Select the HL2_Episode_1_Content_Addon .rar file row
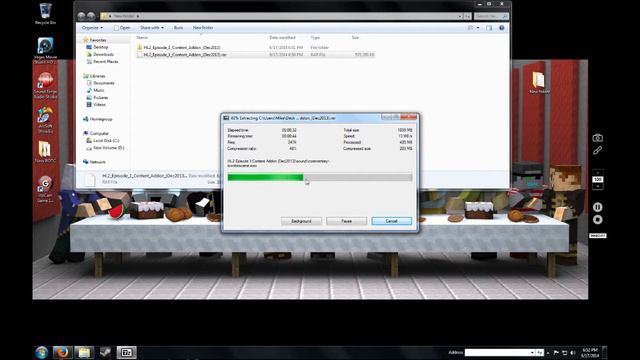Screen dimensions: 640x360 (x=255, y=54)
